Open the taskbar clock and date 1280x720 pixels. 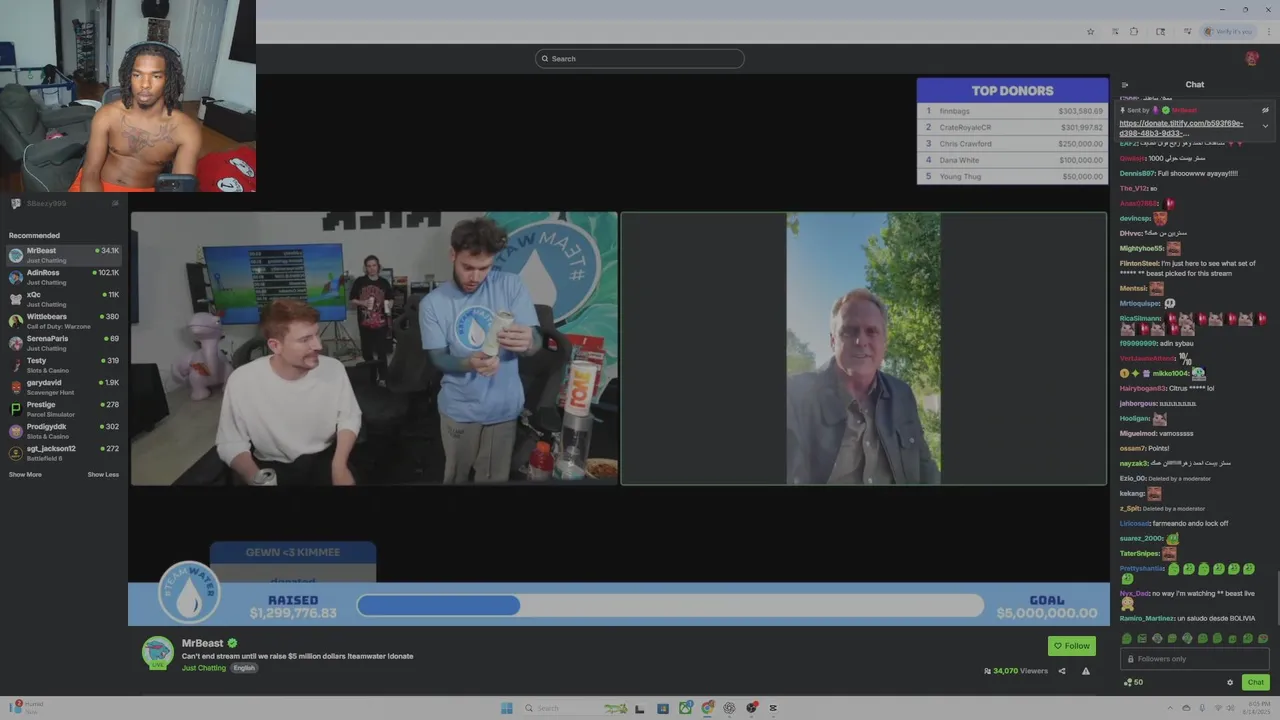(x=1256, y=708)
